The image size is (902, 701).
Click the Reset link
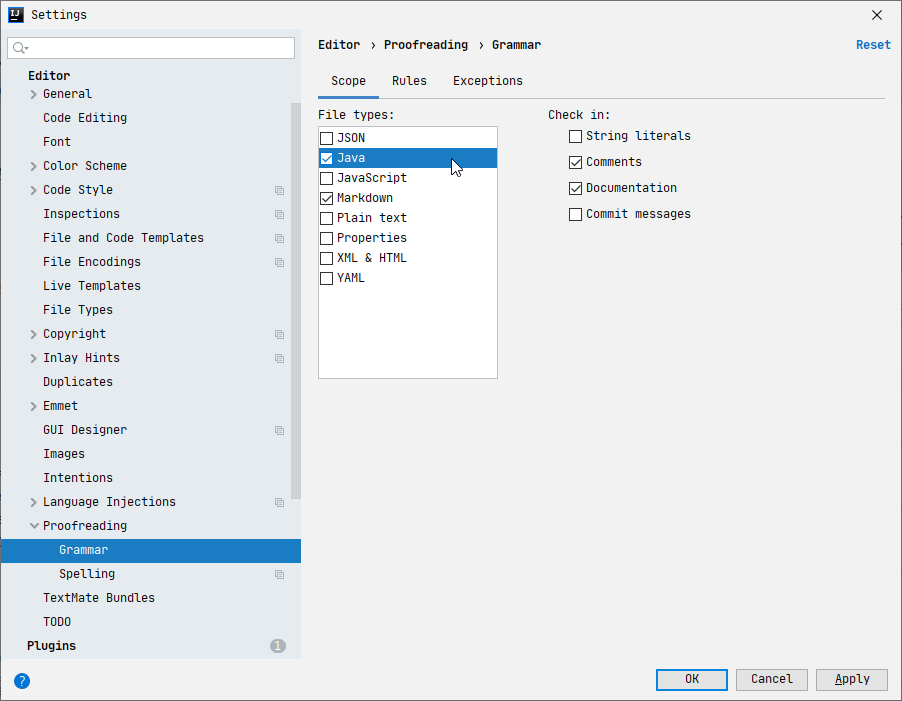point(873,45)
